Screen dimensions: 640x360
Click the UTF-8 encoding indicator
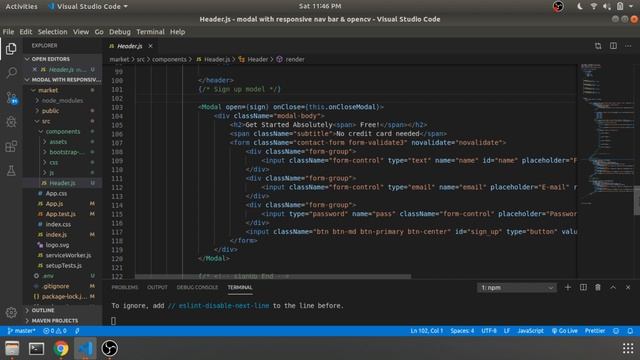(x=489, y=331)
